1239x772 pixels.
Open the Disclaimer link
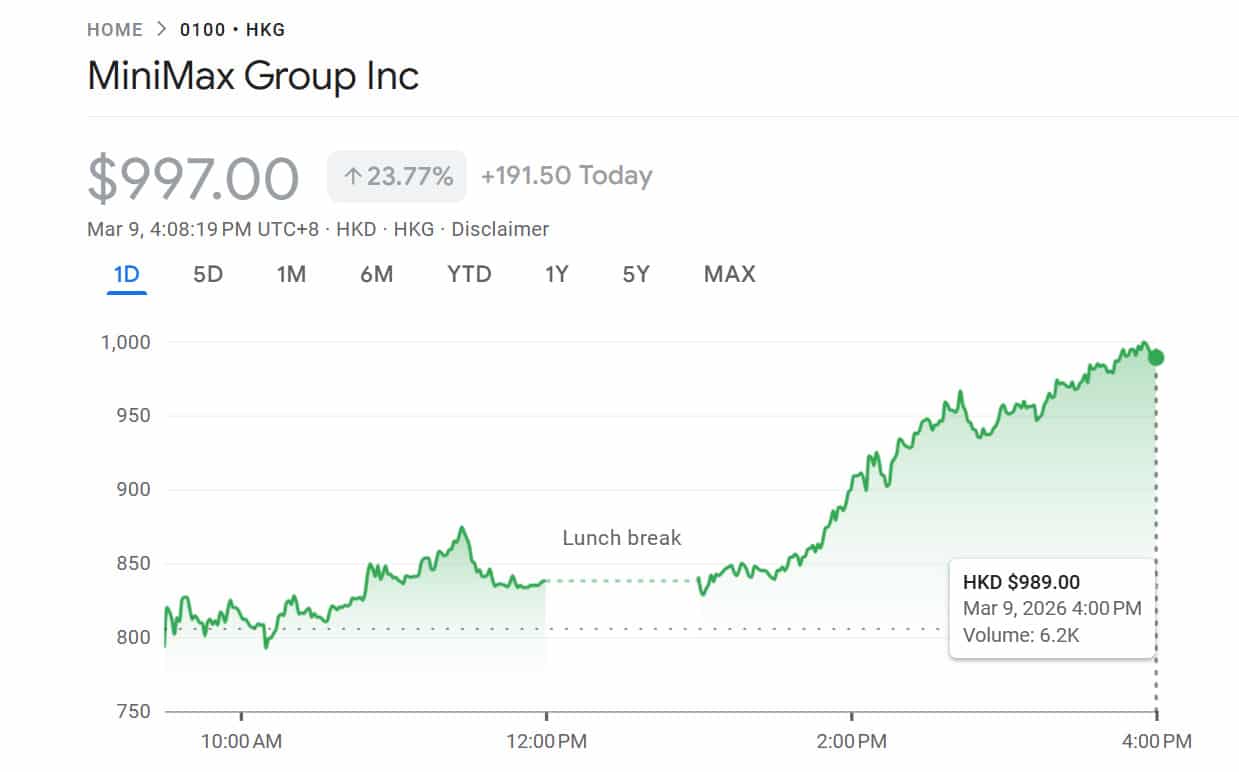click(x=500, y=229)
